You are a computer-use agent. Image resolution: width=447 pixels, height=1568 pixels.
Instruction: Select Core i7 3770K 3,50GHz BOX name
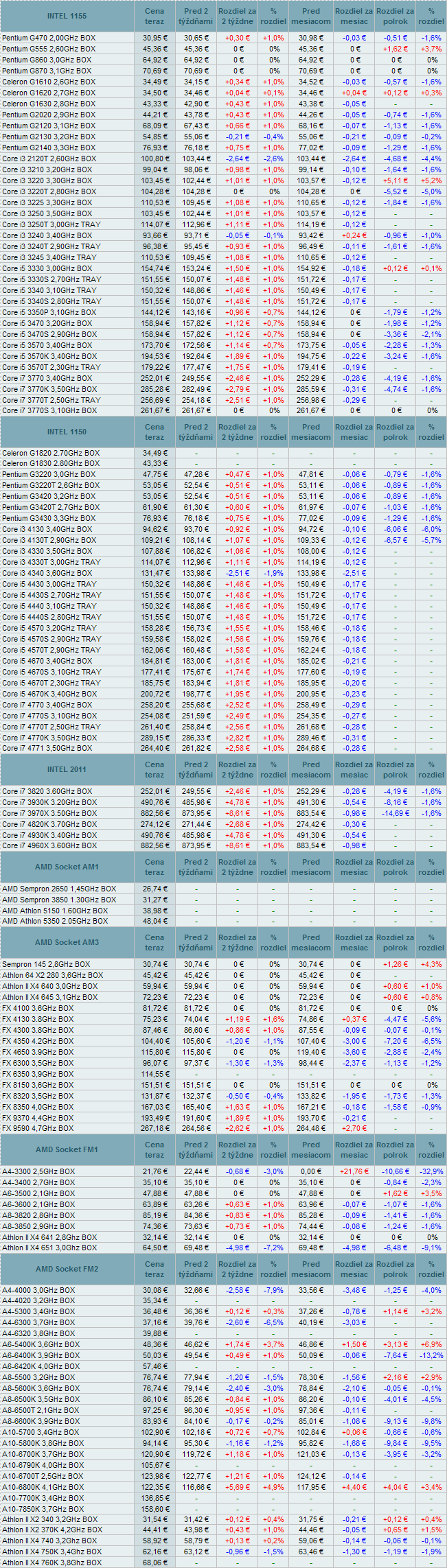point(49,389)
